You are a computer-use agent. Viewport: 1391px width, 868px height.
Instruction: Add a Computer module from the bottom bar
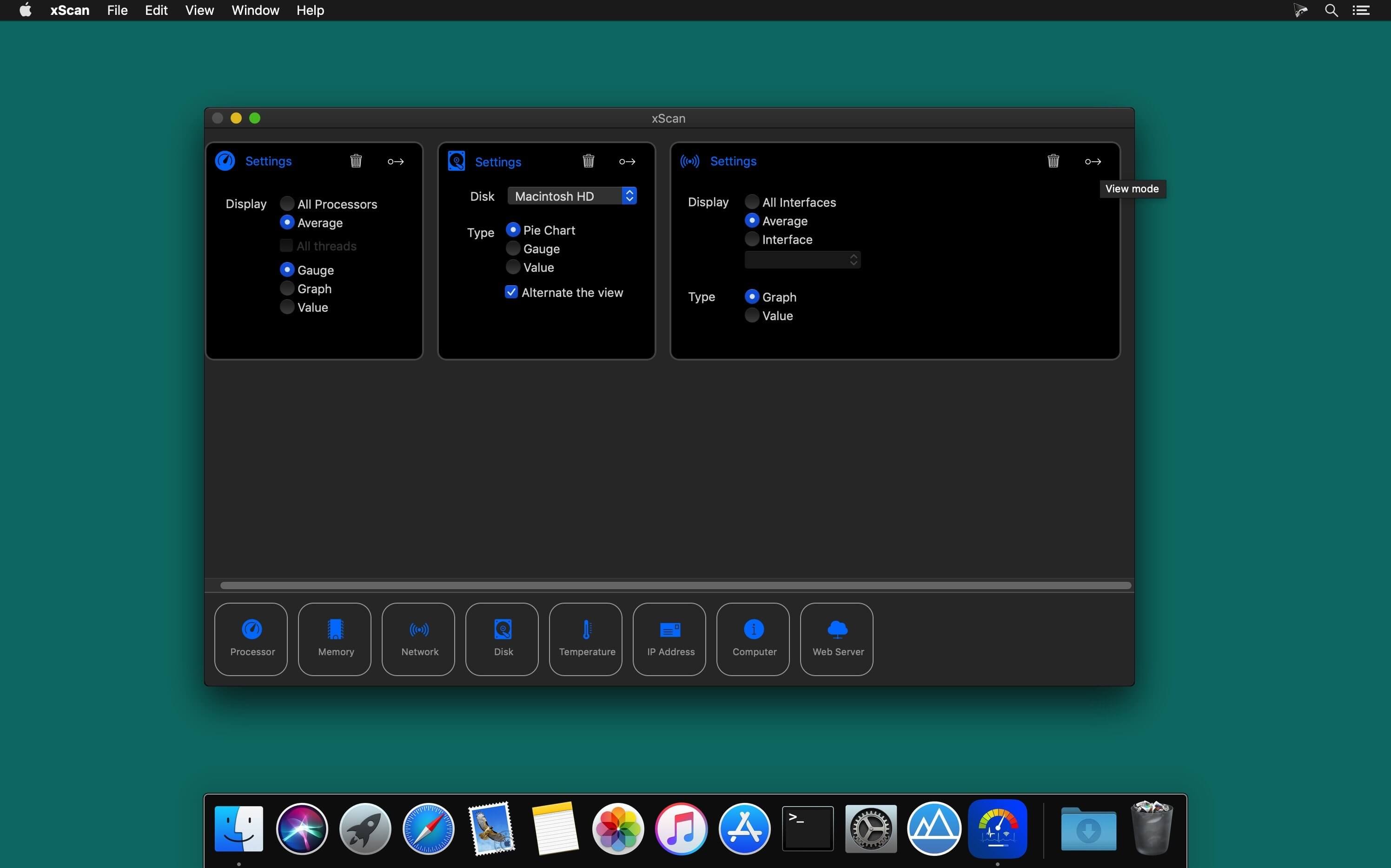tap(753, 639)
